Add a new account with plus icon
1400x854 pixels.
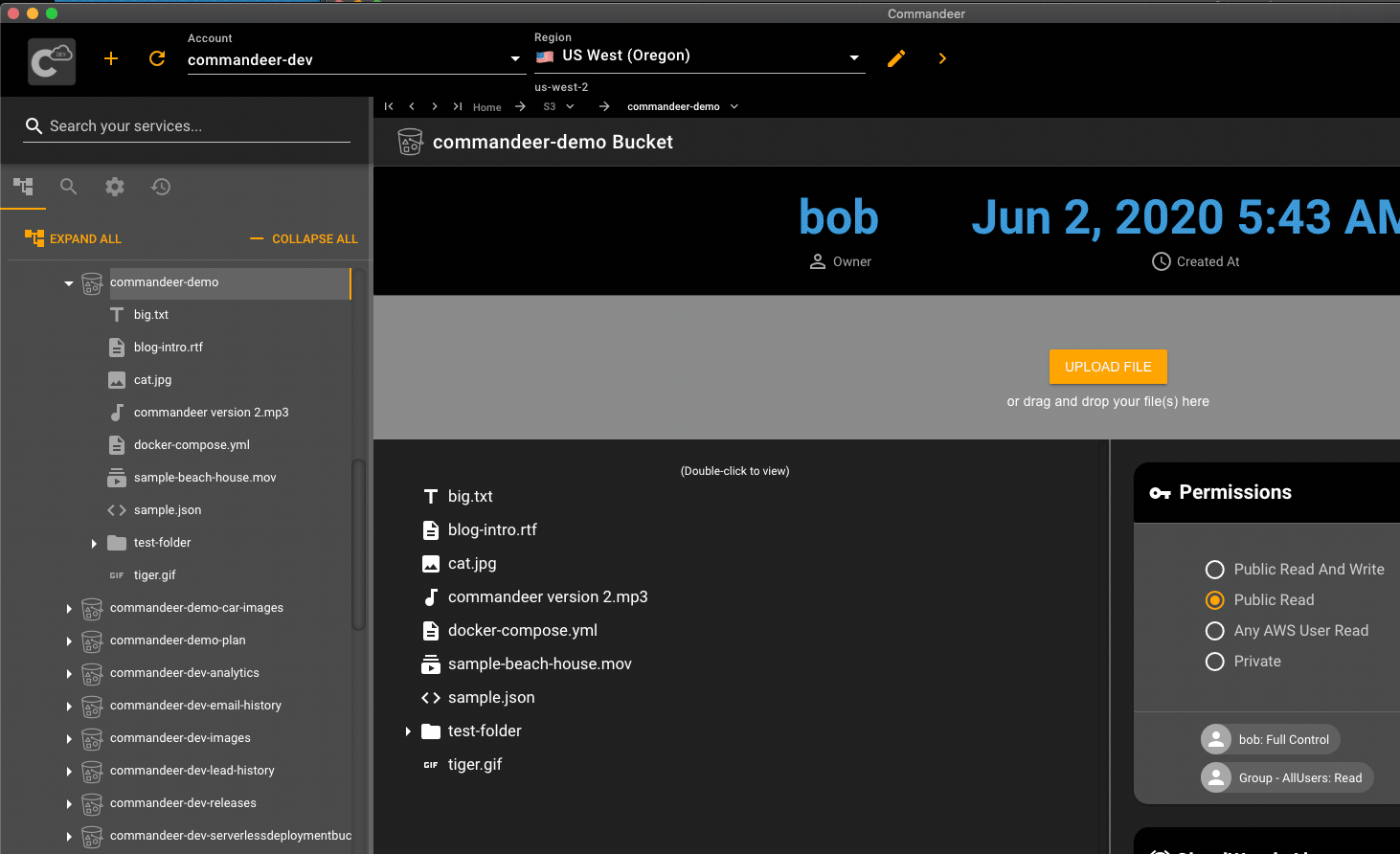pos(111,58)
